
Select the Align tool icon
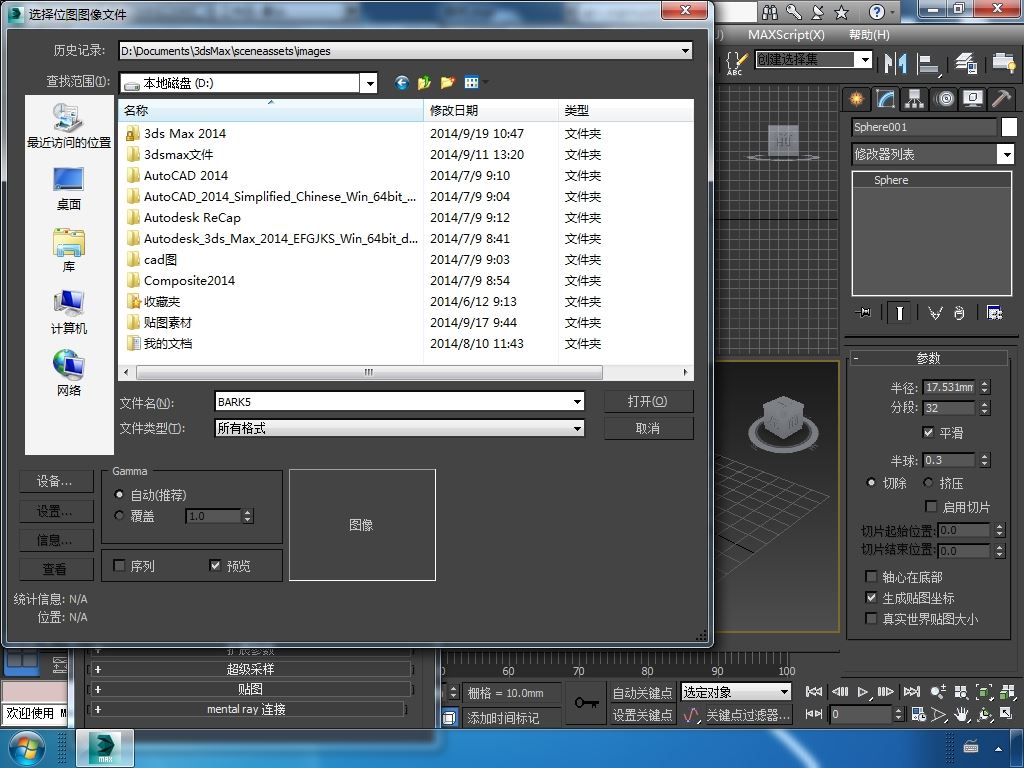(927, 63)
